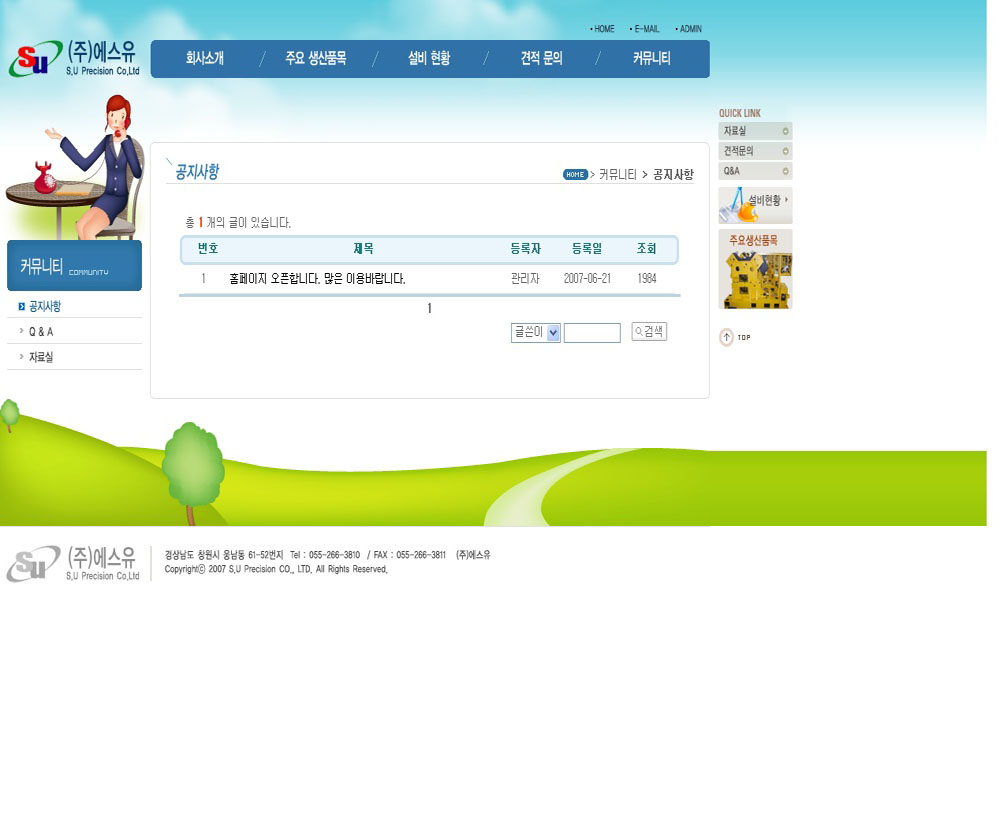The image size is (1000, 822).
Task: Click the 검색 search button
Action: point(649,332)
